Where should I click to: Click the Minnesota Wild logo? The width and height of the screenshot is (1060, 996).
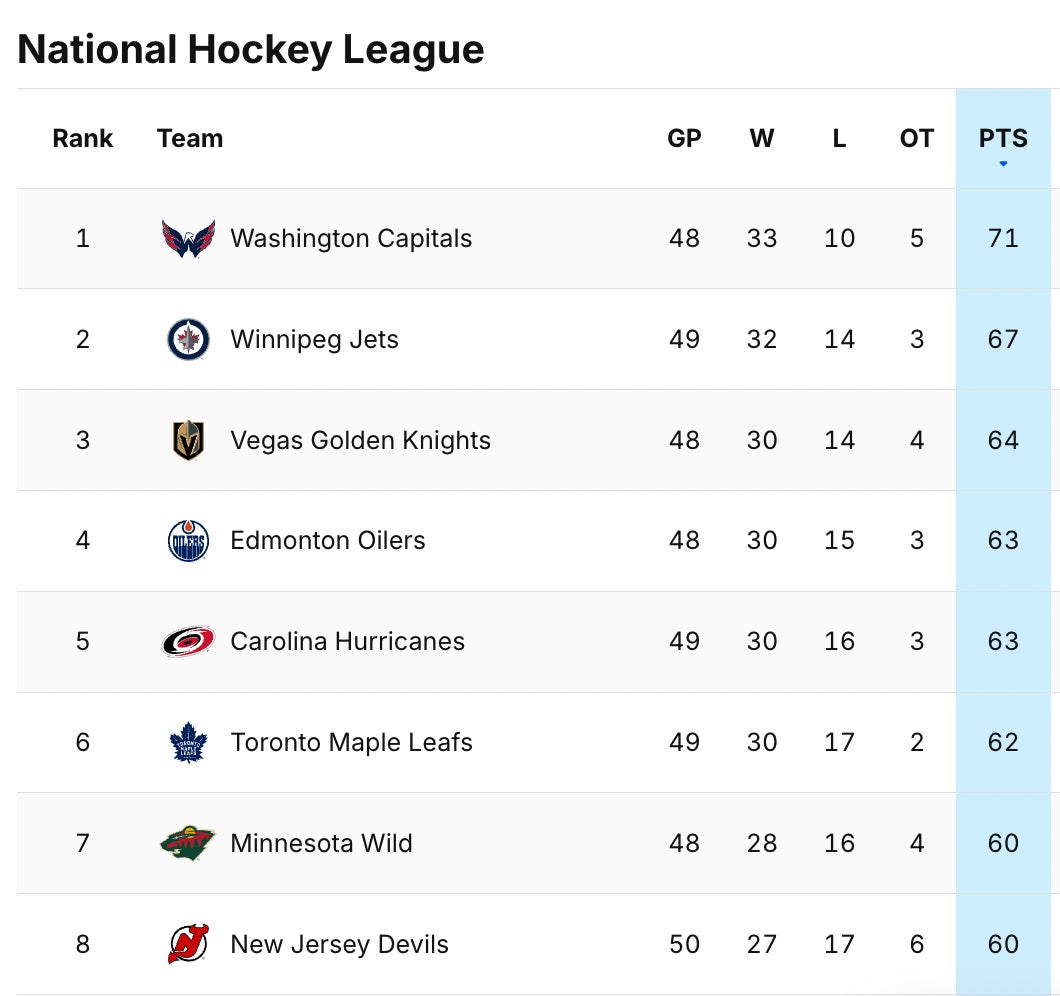pos(188,843)
